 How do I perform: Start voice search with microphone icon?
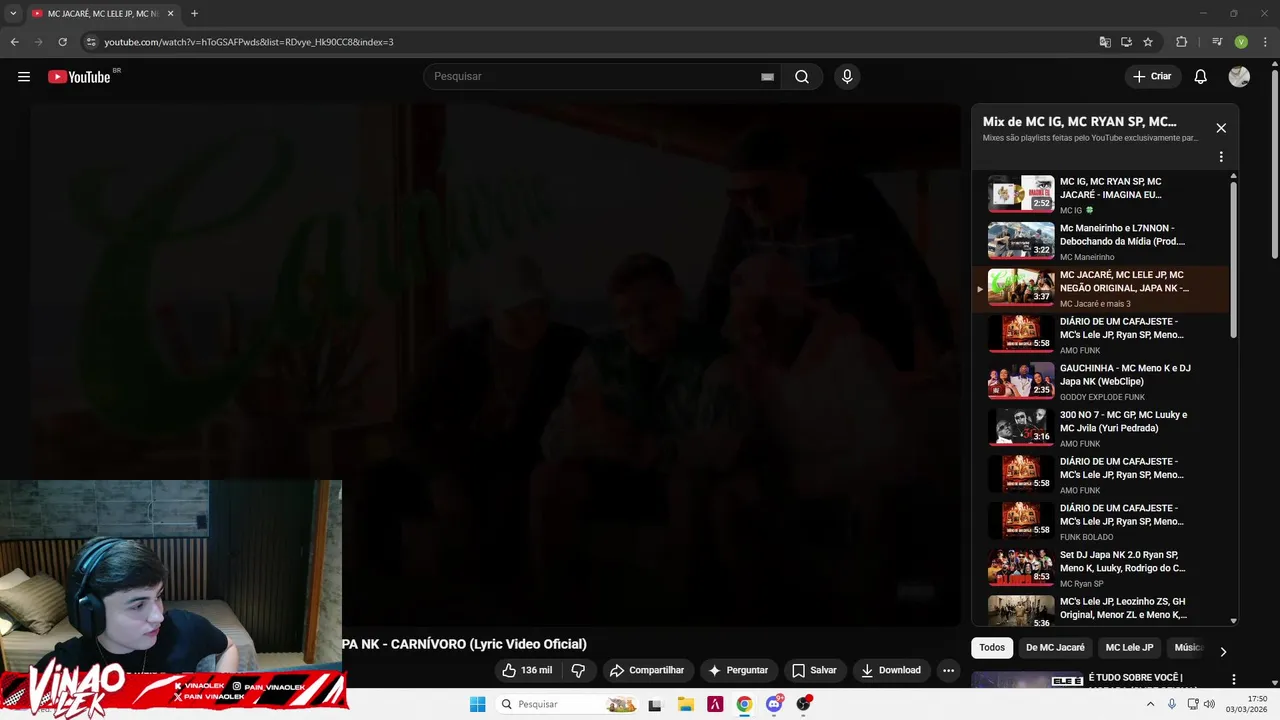click(847, 77)
